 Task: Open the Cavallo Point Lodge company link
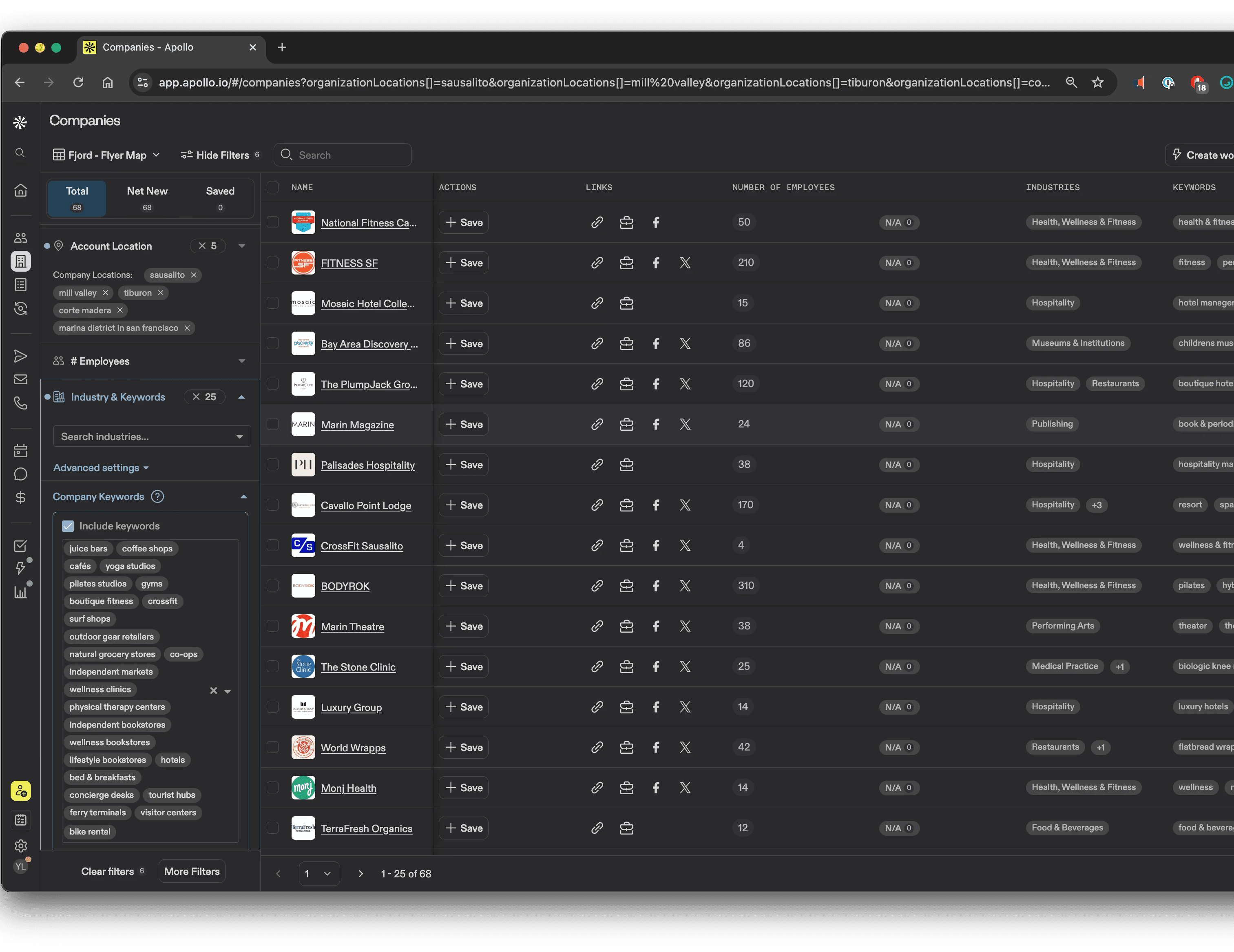366,506
